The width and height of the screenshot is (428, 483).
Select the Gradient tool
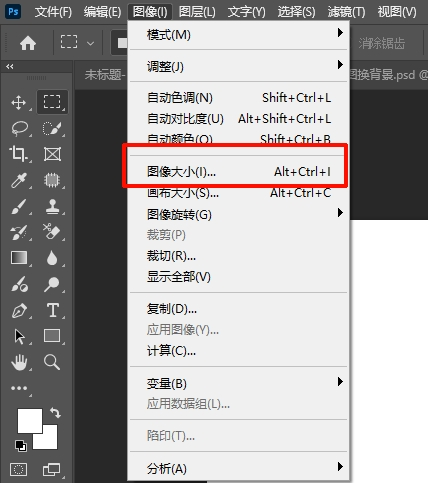[19, 258]
